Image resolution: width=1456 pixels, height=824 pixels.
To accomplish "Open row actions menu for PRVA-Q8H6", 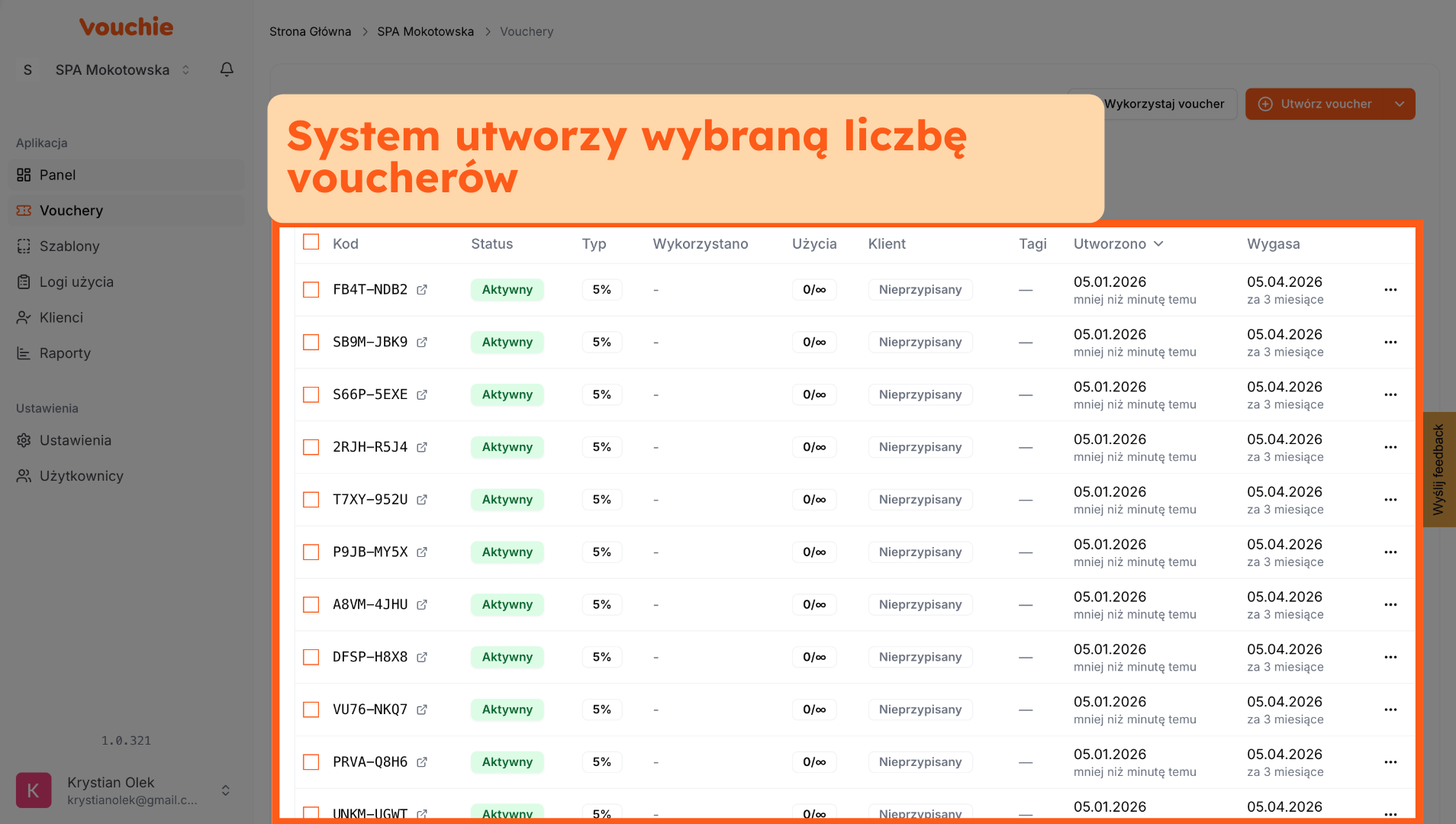I will click(x=1390, y=762).
